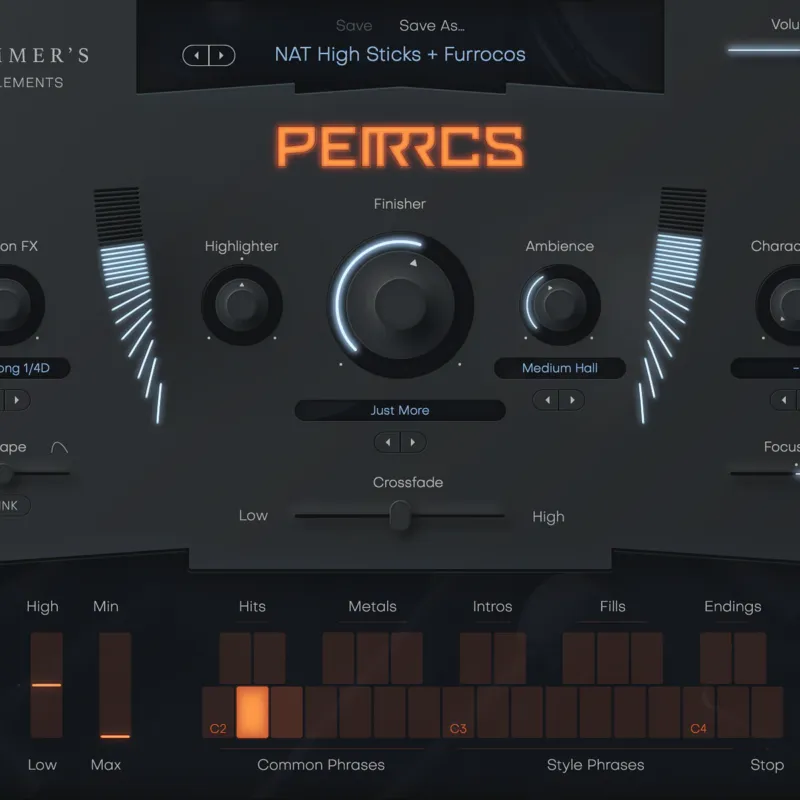Viewport: 800px width, 800px height.
Task: Trigger the C3 Style Phrases key
Action: pos(458,712)
